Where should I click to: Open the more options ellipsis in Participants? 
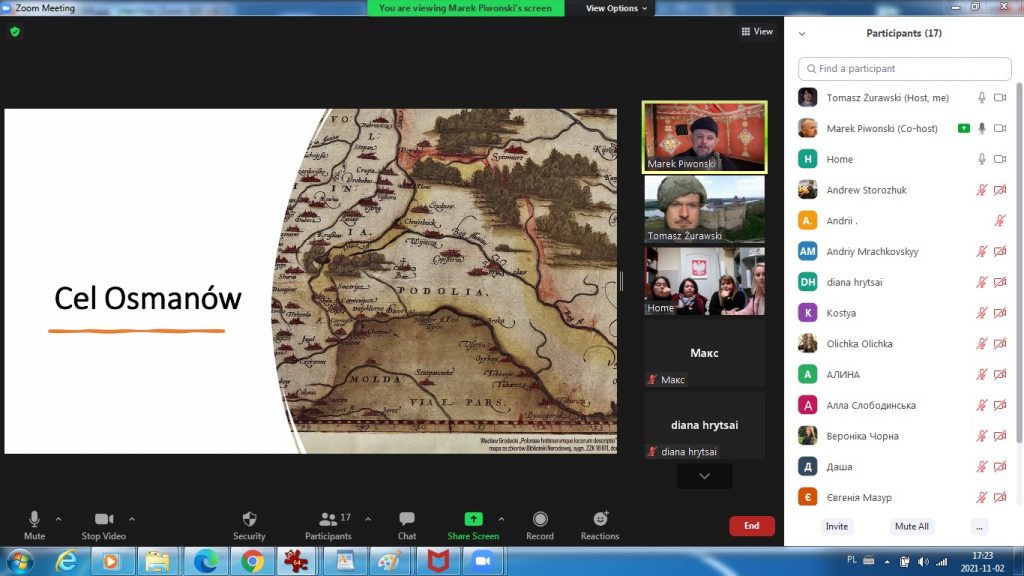[979, 526]
